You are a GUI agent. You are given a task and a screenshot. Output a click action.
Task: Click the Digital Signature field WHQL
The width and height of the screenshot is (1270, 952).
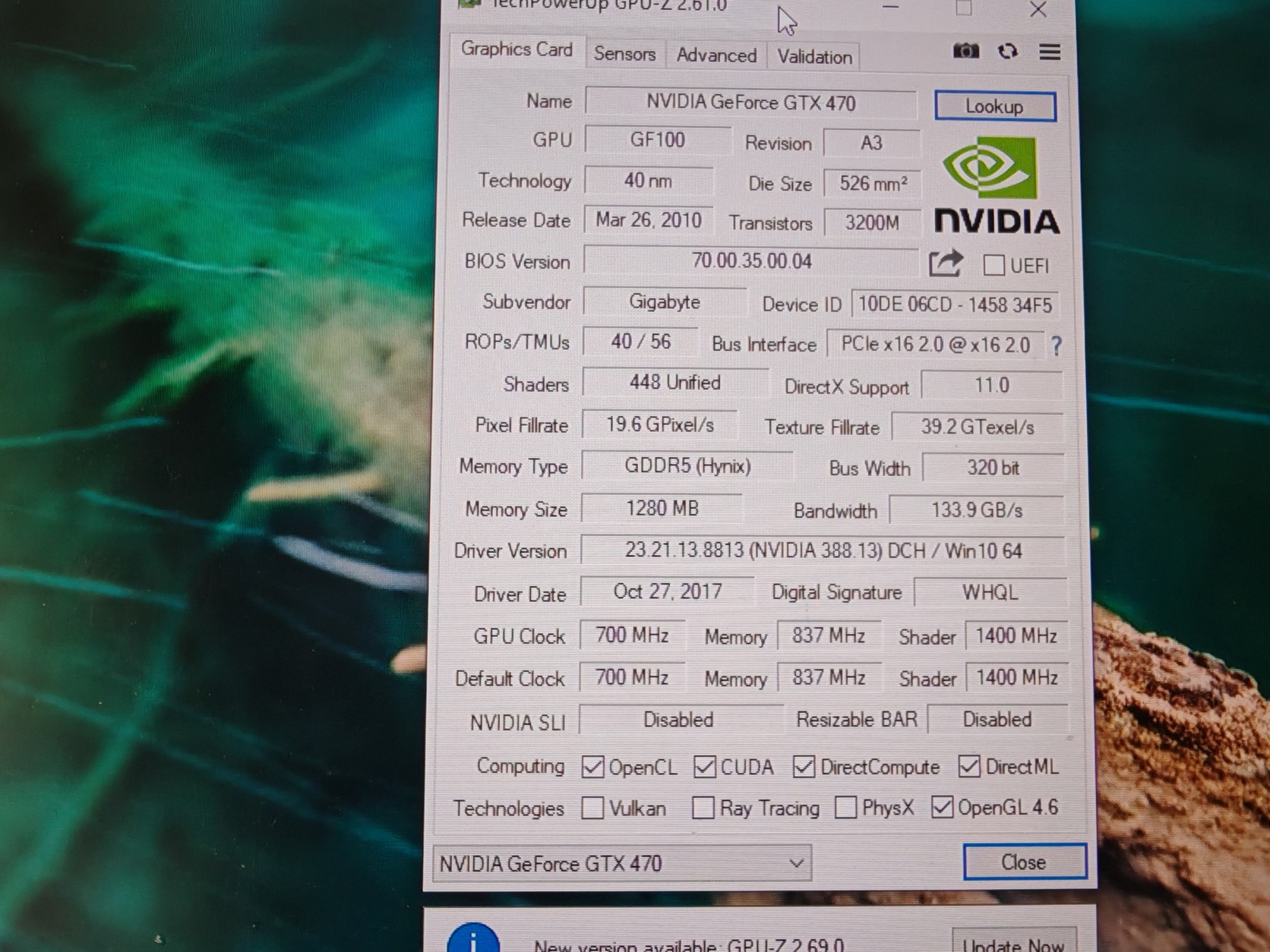[990, 592]
